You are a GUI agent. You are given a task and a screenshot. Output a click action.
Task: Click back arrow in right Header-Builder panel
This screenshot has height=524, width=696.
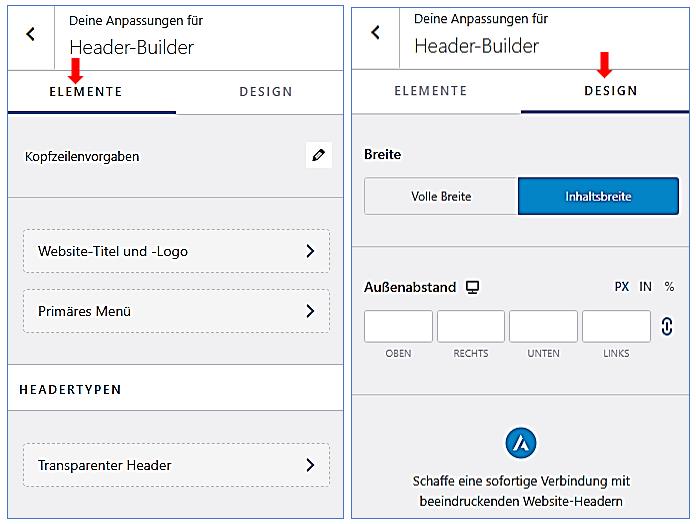point(376,33)
